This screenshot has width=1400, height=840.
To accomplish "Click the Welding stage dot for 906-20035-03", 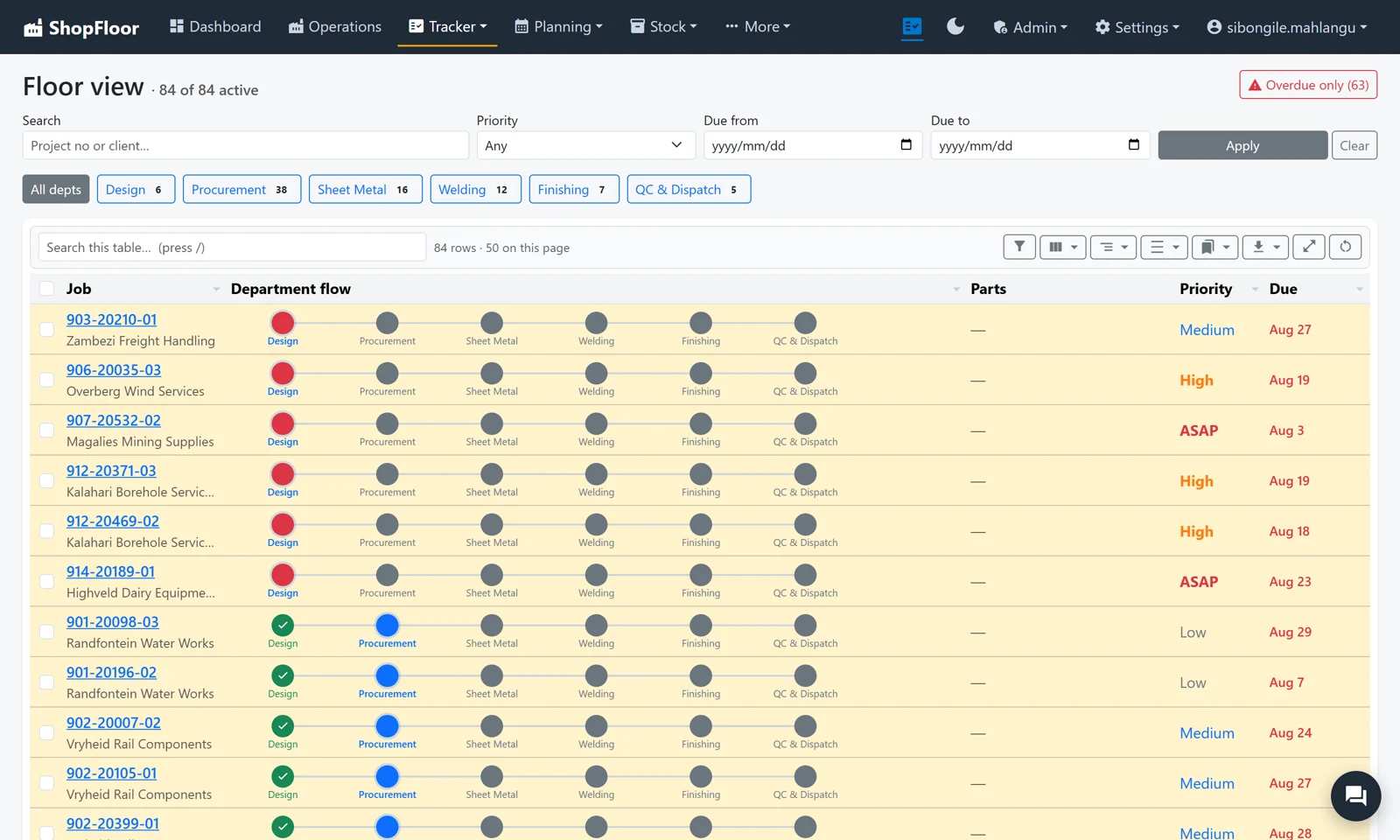I will [x=596, y=373].
